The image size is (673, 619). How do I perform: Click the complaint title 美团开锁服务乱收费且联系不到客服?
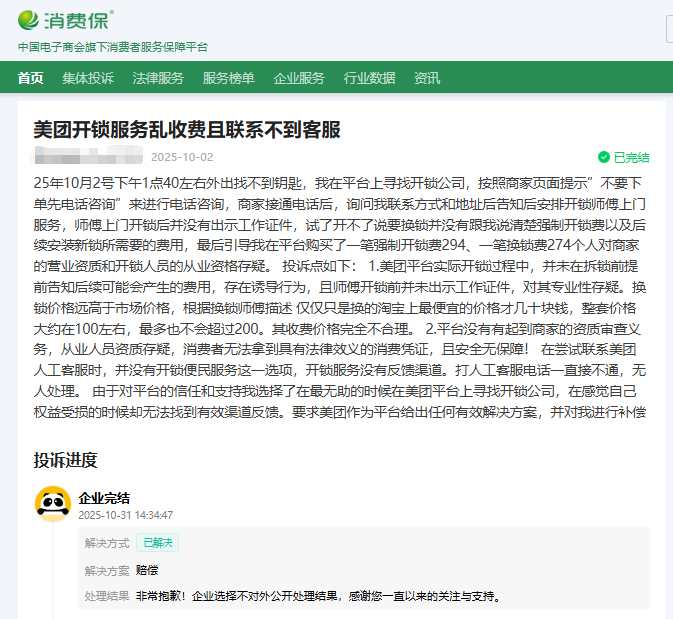(187, 130)
